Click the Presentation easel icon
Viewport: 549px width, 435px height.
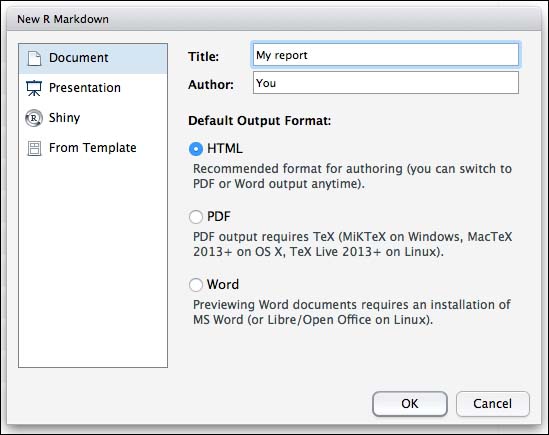[x=34, y=88]
